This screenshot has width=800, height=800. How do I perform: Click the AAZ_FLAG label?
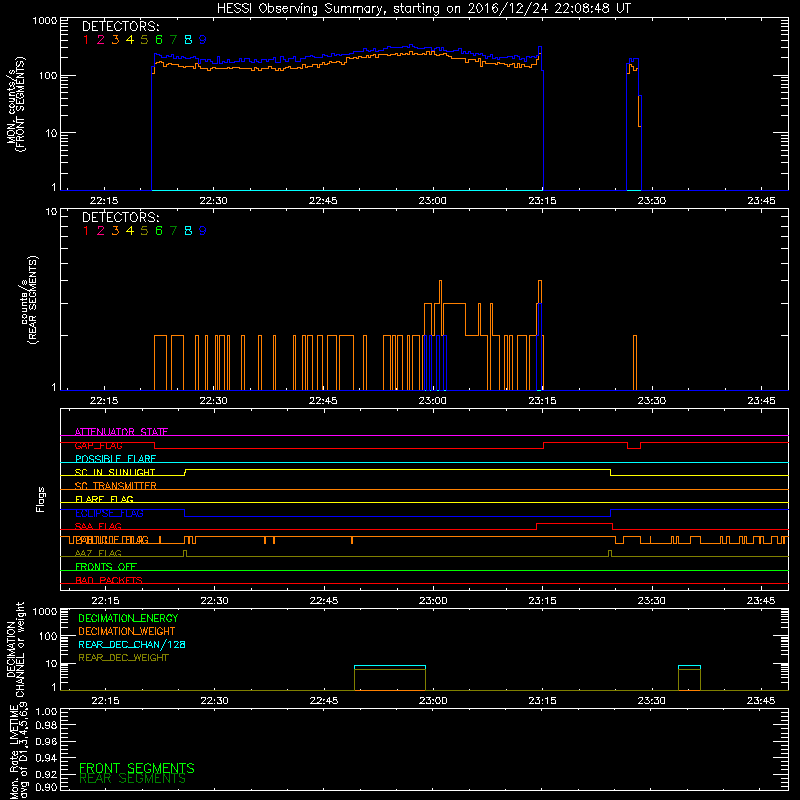[98, 553]
